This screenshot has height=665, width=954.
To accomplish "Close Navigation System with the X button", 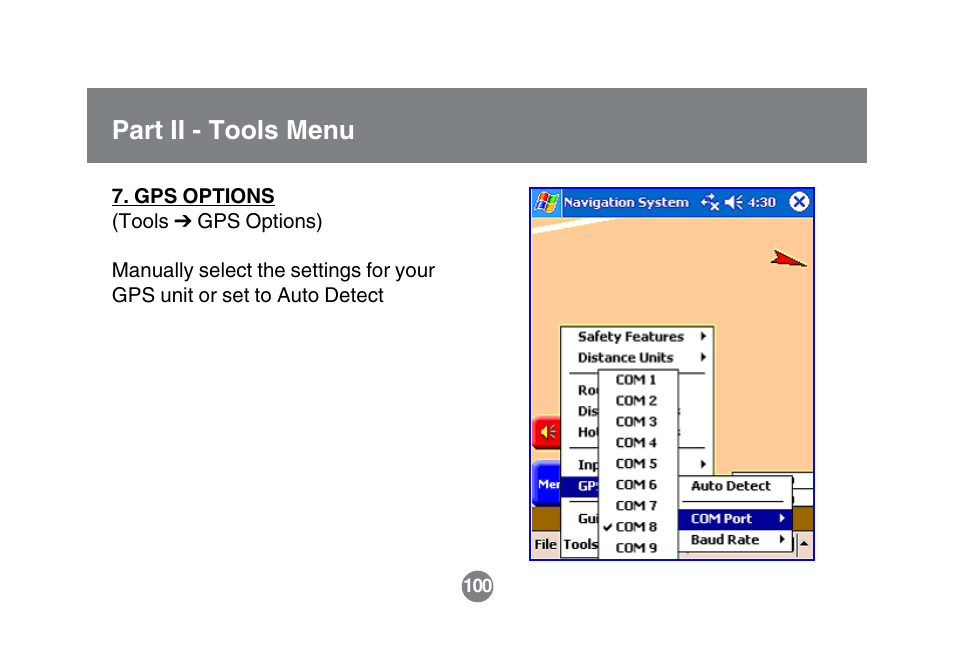I will coord(799,201).
